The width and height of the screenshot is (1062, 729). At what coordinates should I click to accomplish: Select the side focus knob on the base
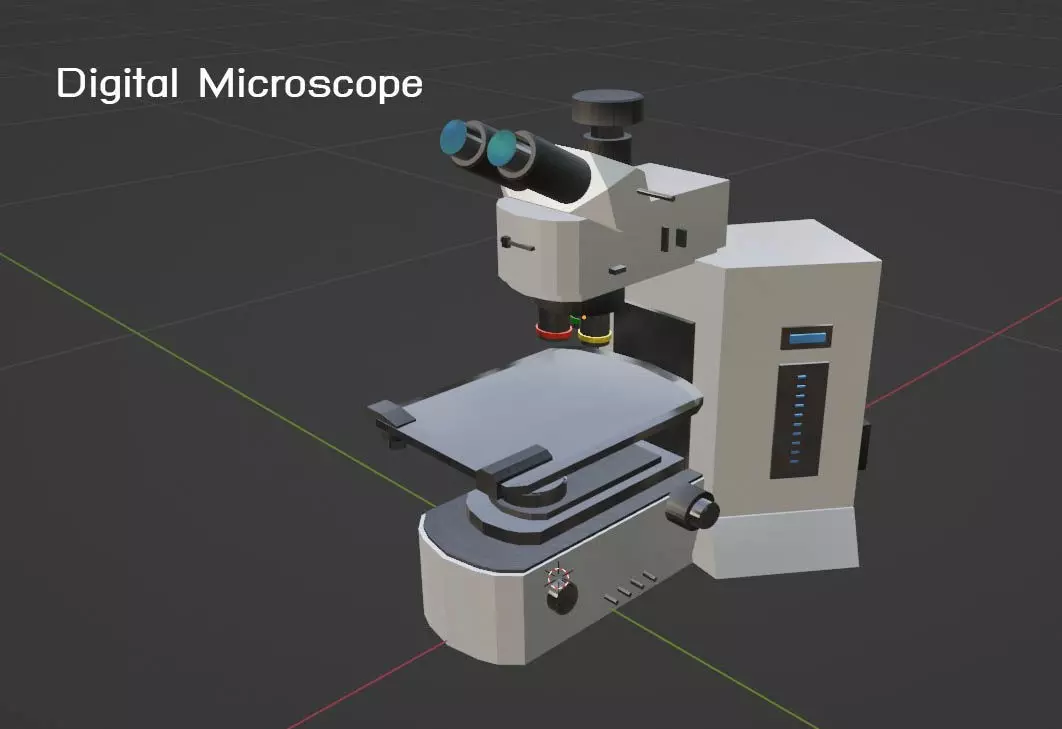(x=693, y=509)
